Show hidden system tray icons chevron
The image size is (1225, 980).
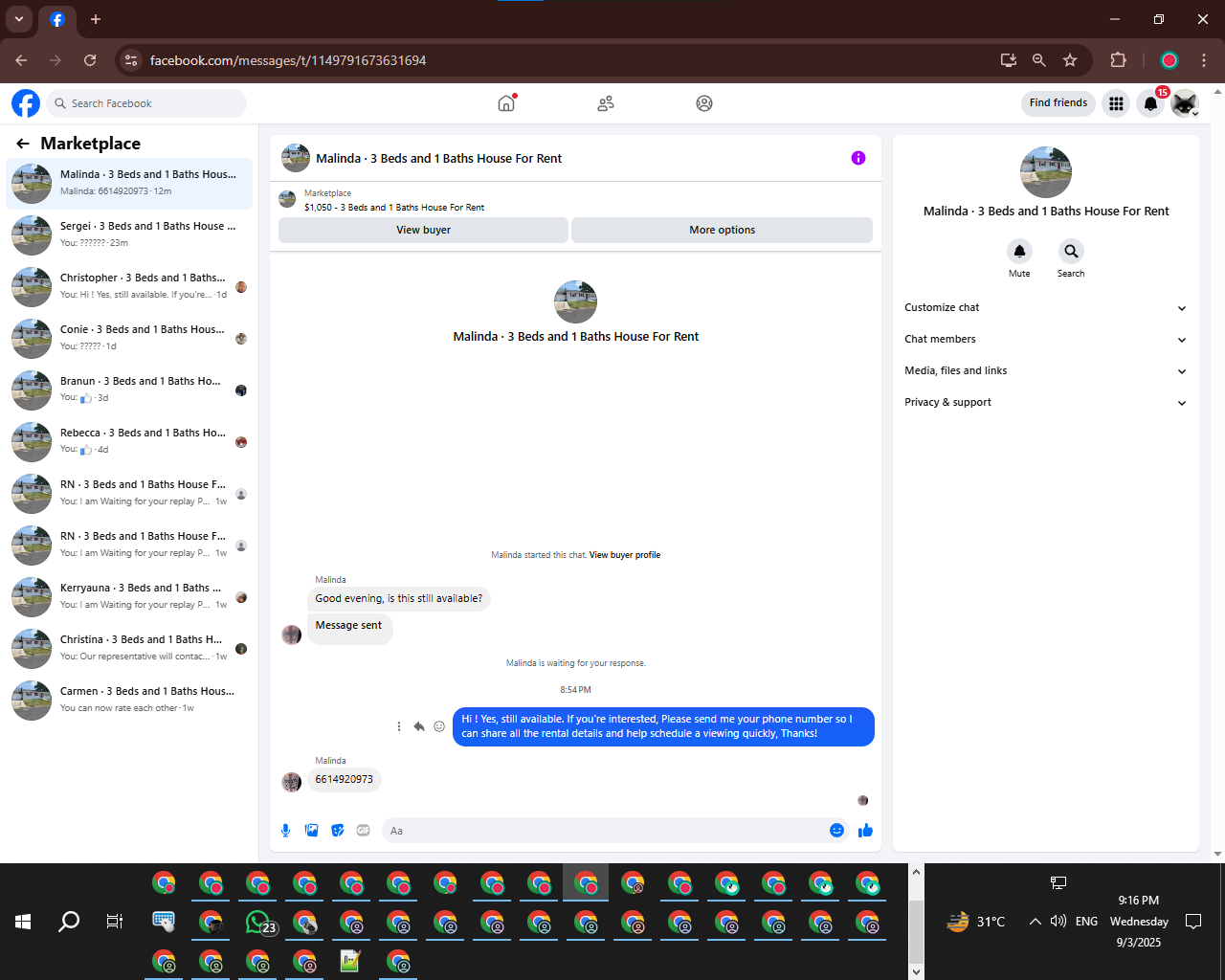point(1035,922)
